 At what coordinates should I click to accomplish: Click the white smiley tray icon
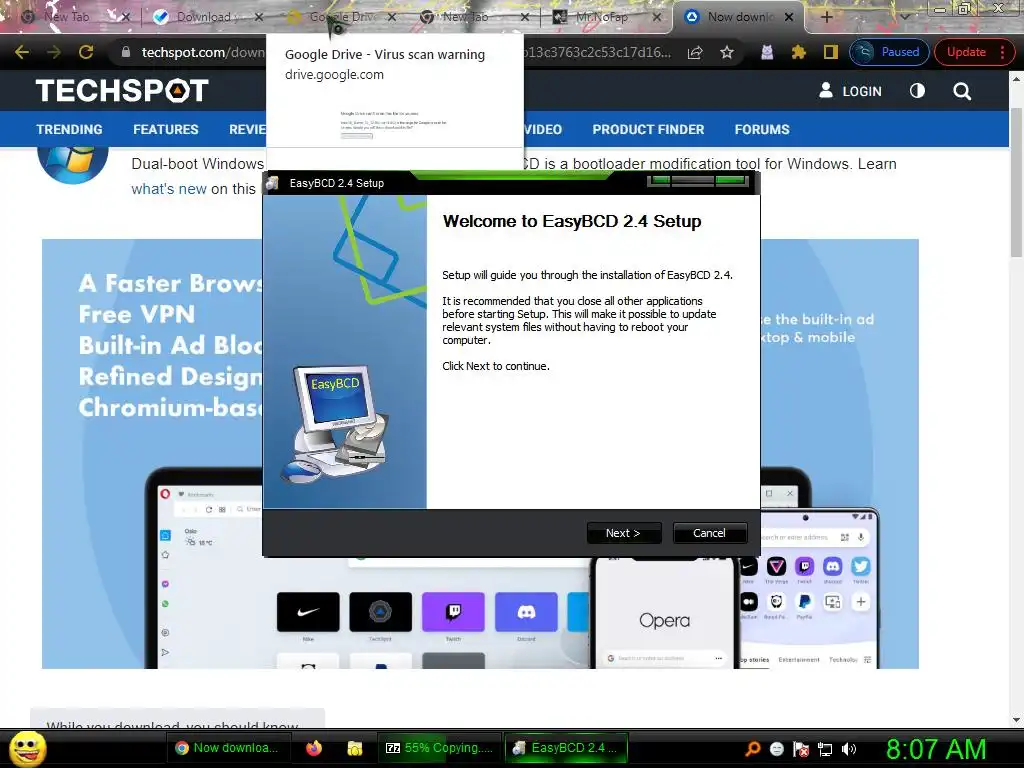[777, 749]
